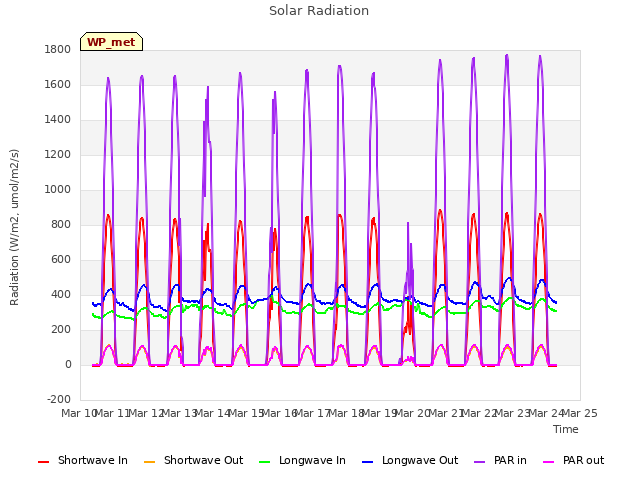Click the Mar 20 PAR in low peak
Viewport: 640px width, 480px height.
(408, 224)
